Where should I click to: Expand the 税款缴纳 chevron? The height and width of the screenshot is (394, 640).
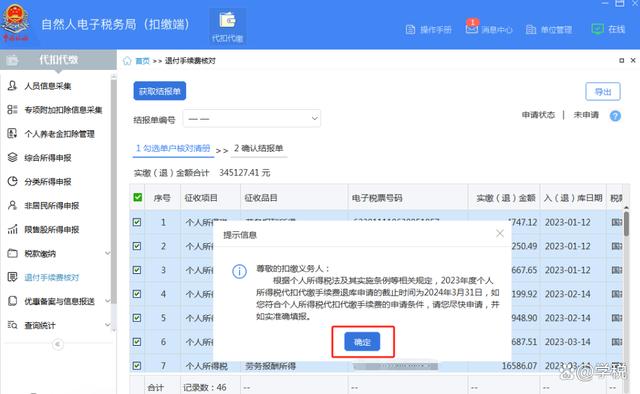tap(107, 253)
